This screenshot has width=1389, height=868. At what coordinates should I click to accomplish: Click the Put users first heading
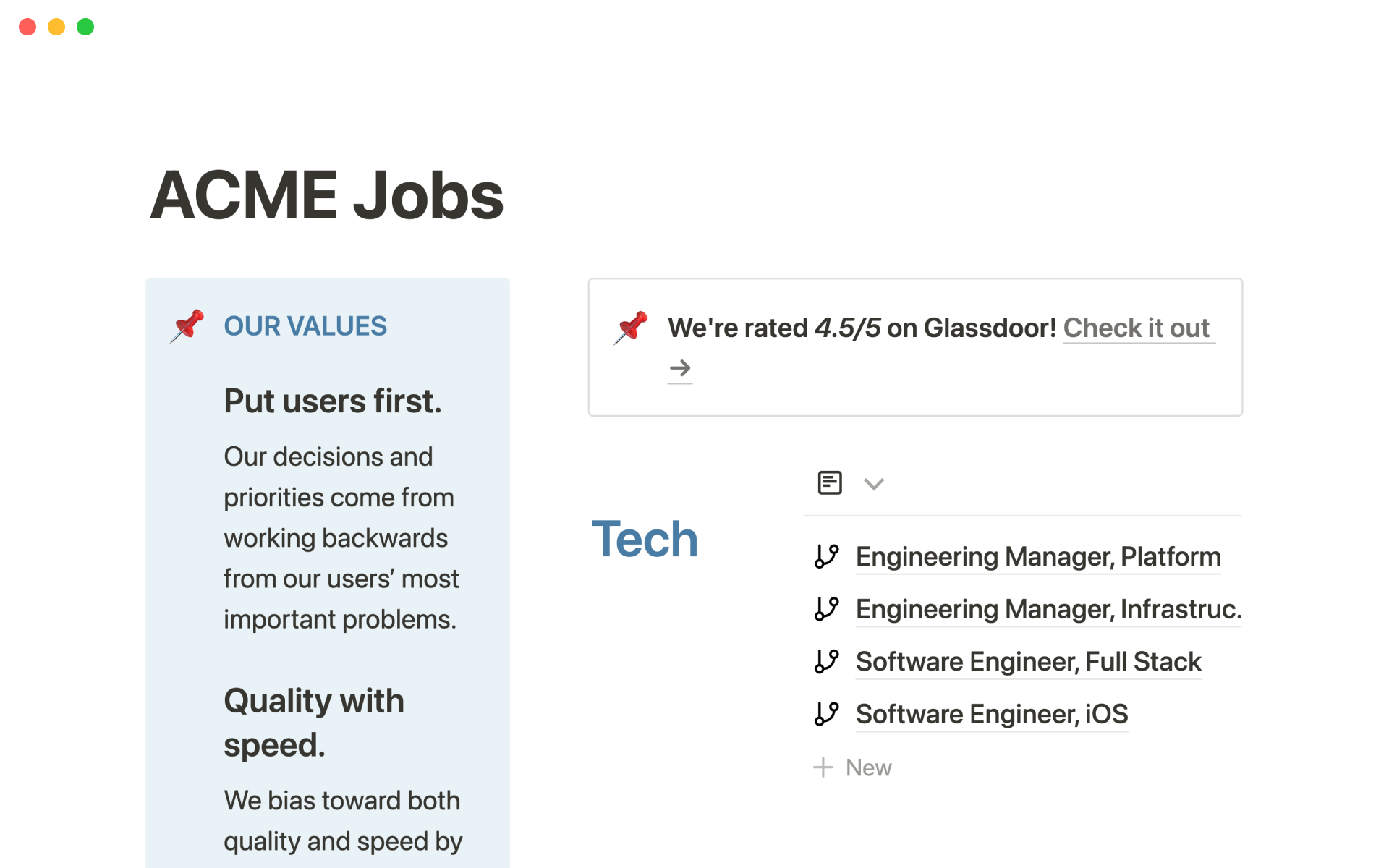[x=332, y=401]
